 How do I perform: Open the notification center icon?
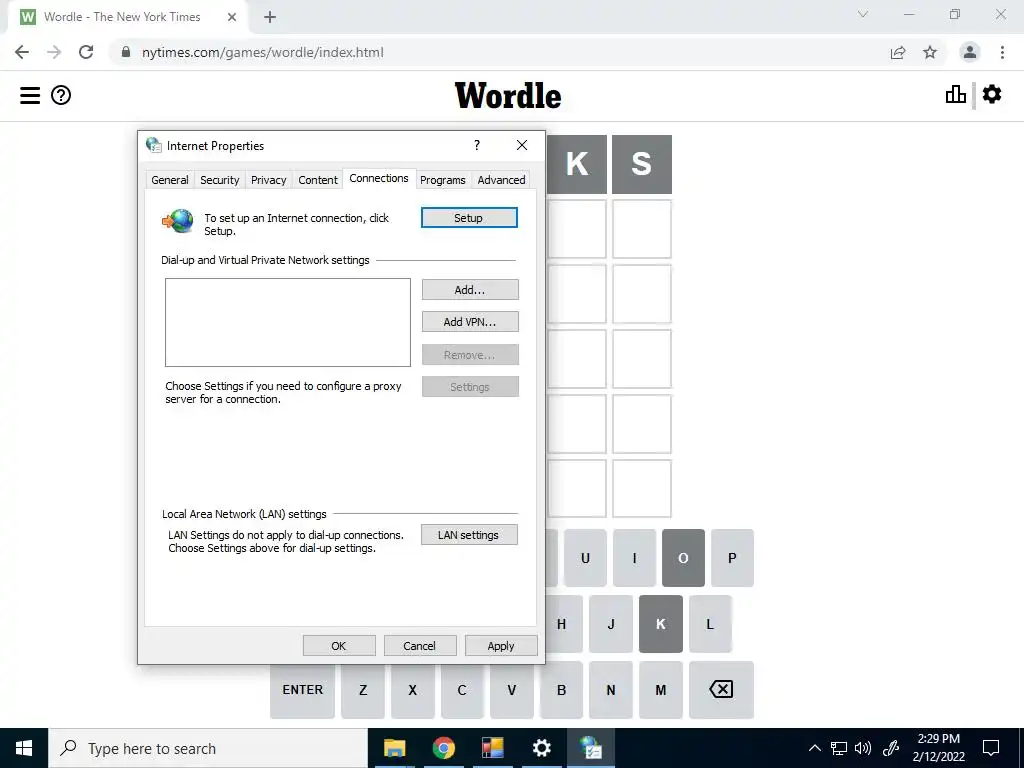(x=991, y=748)
